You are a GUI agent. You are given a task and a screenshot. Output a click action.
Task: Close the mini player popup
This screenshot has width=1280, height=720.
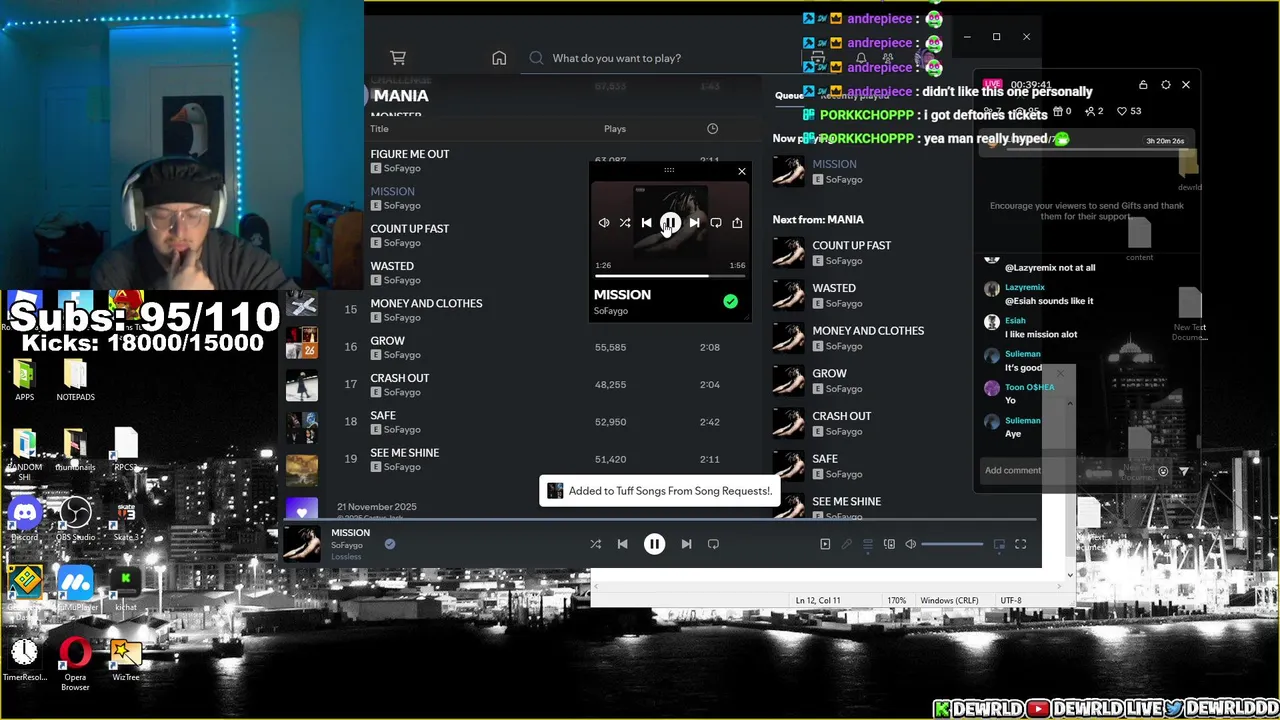[x=742, y=172]
